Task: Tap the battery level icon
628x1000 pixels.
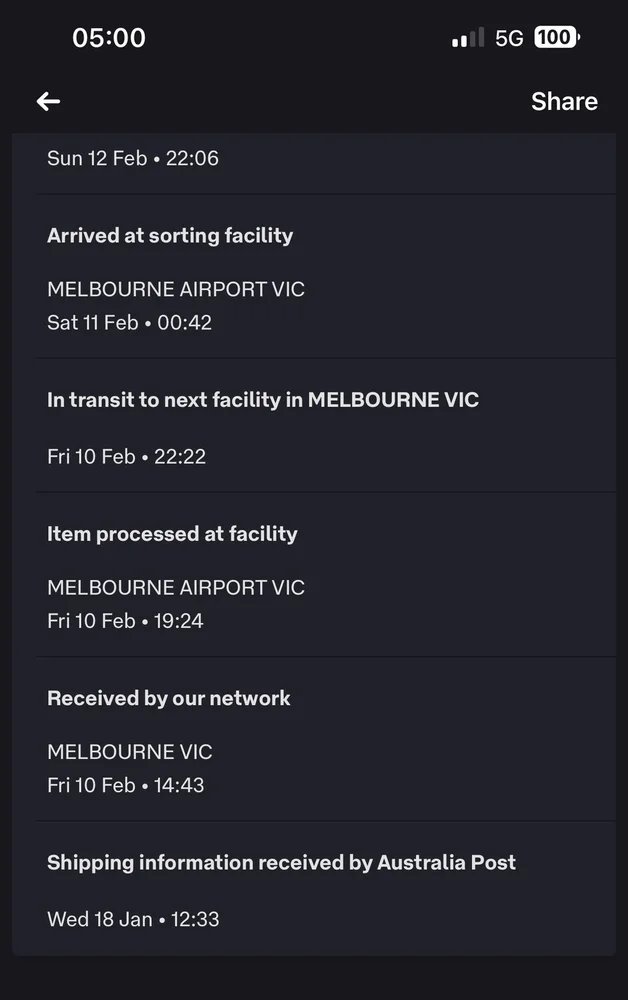Action: [556, 38]
